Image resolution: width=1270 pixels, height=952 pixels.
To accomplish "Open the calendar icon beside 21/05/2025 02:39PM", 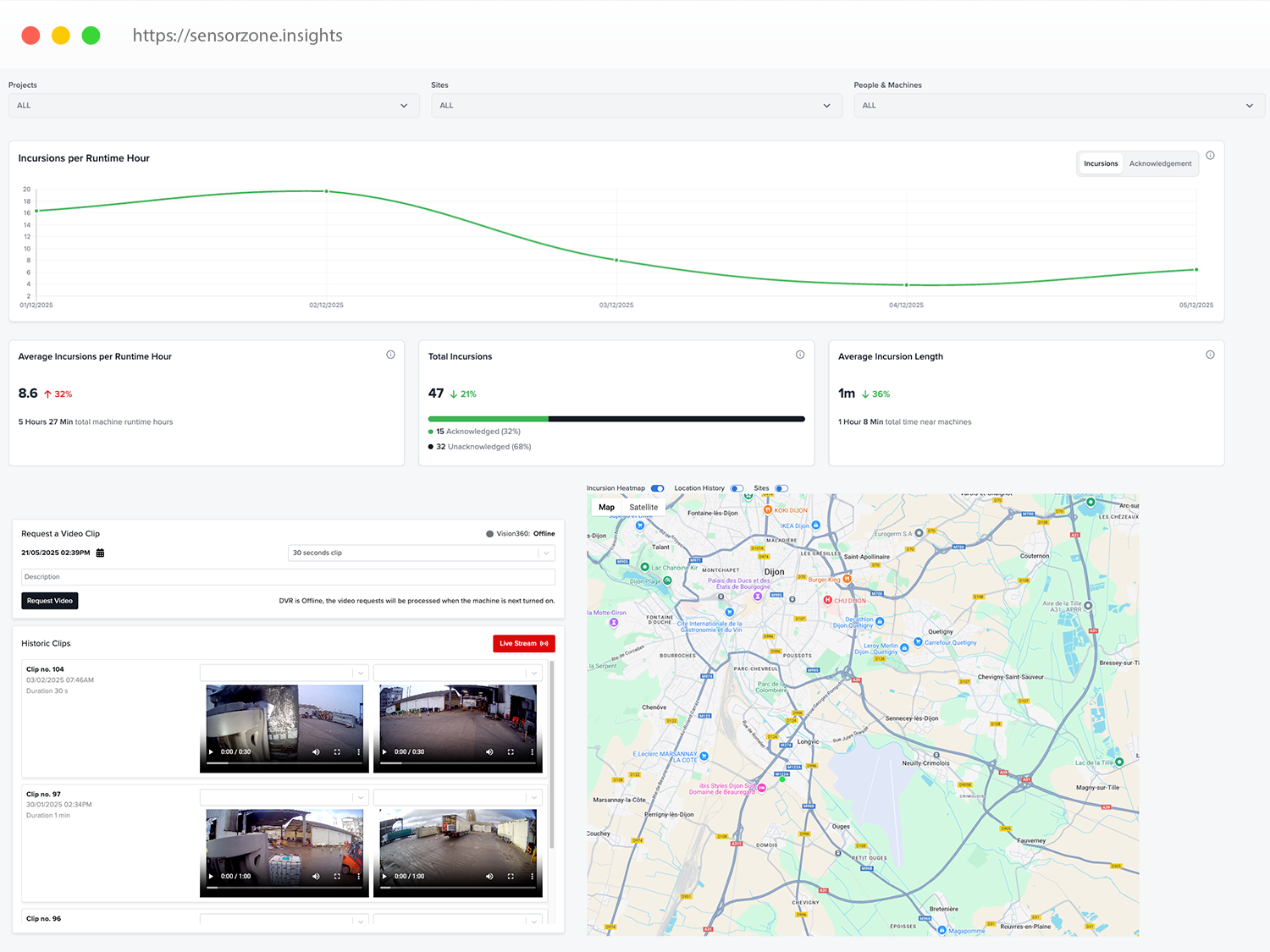I will click(100, 553).
